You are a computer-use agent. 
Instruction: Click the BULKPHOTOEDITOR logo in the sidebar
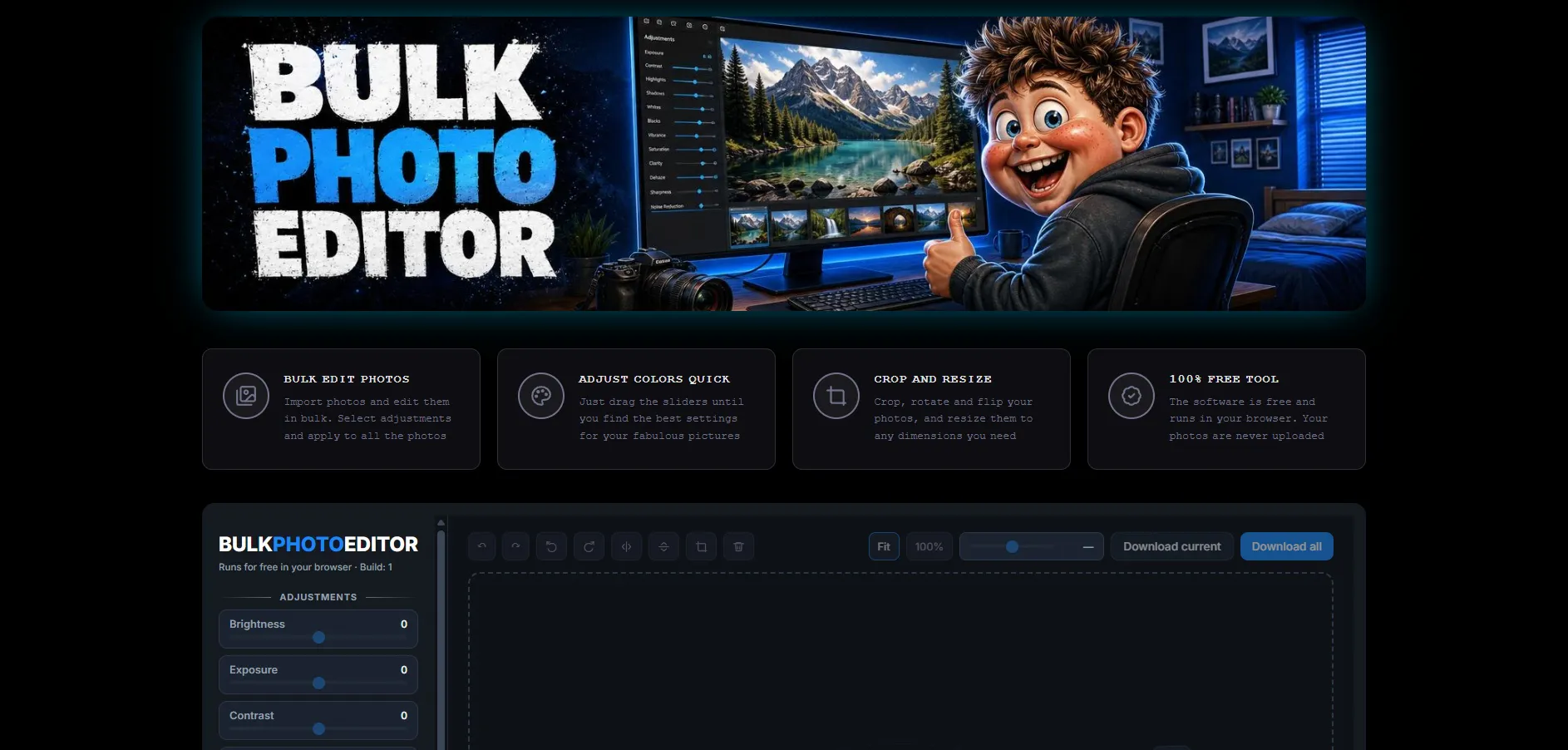318,544
